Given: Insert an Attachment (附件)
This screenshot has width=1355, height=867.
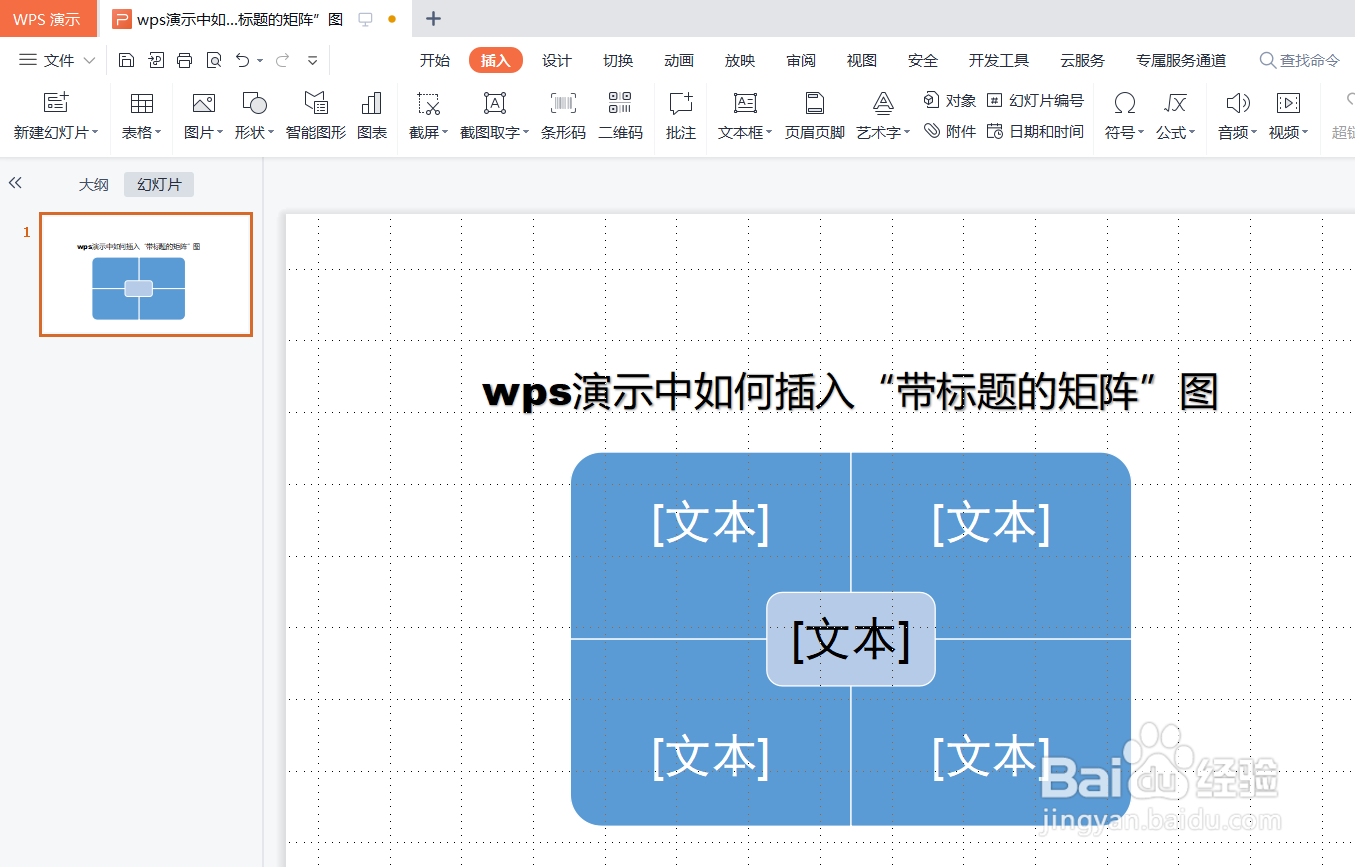Looking at the screenshot, I should click(x=949, y=131).
